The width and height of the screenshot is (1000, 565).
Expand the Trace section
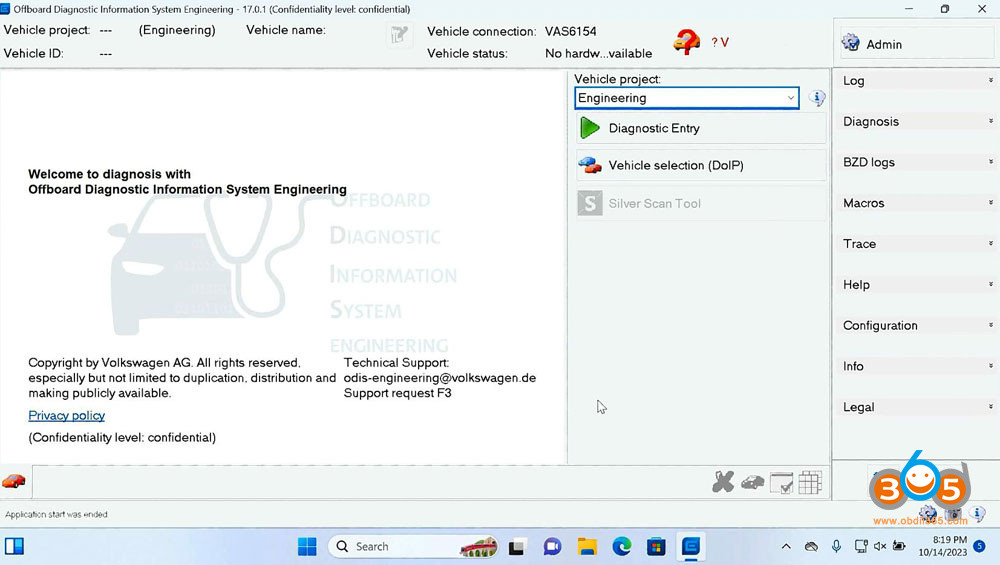[916, 244]
